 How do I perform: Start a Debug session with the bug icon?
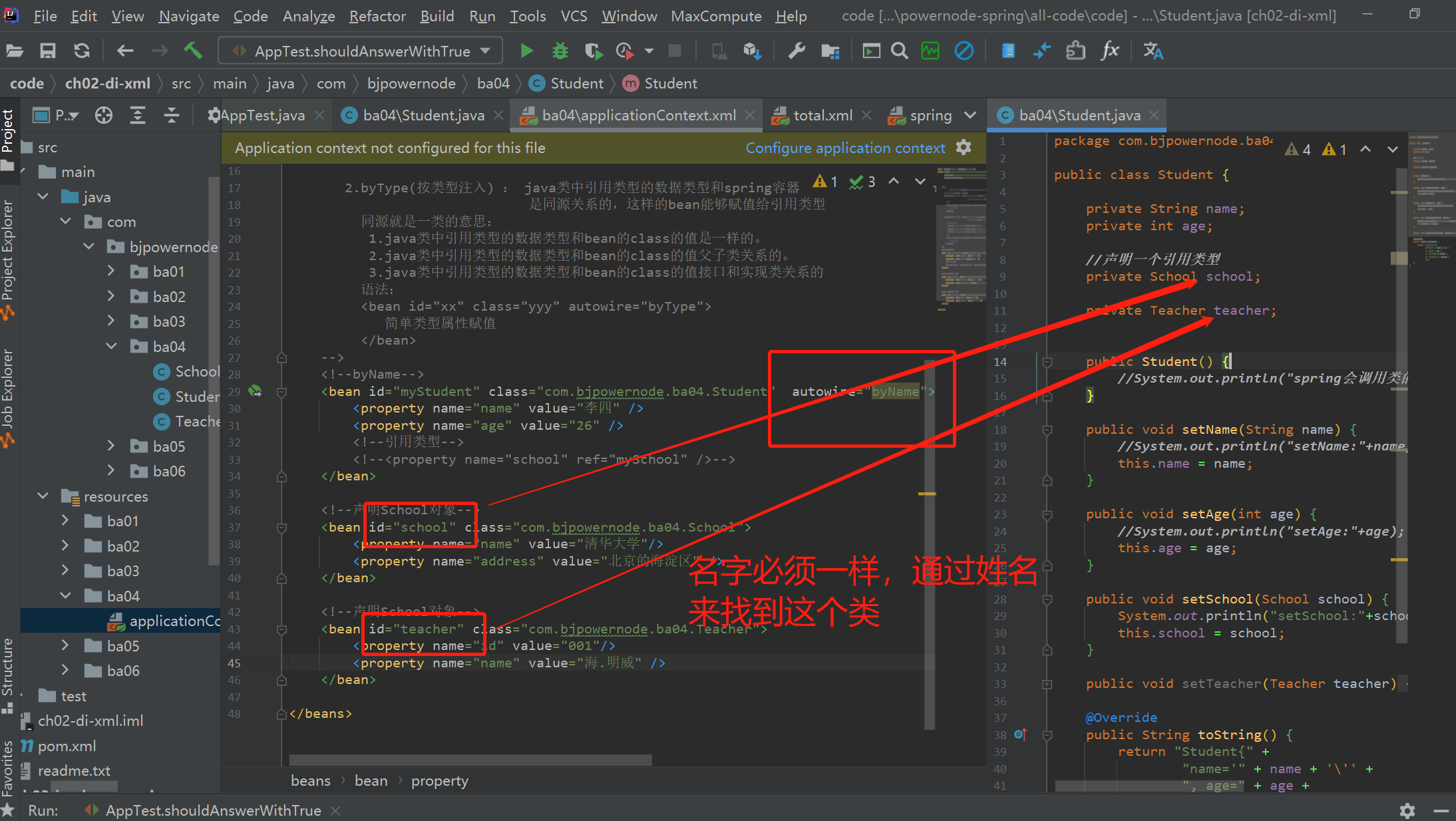560,51
